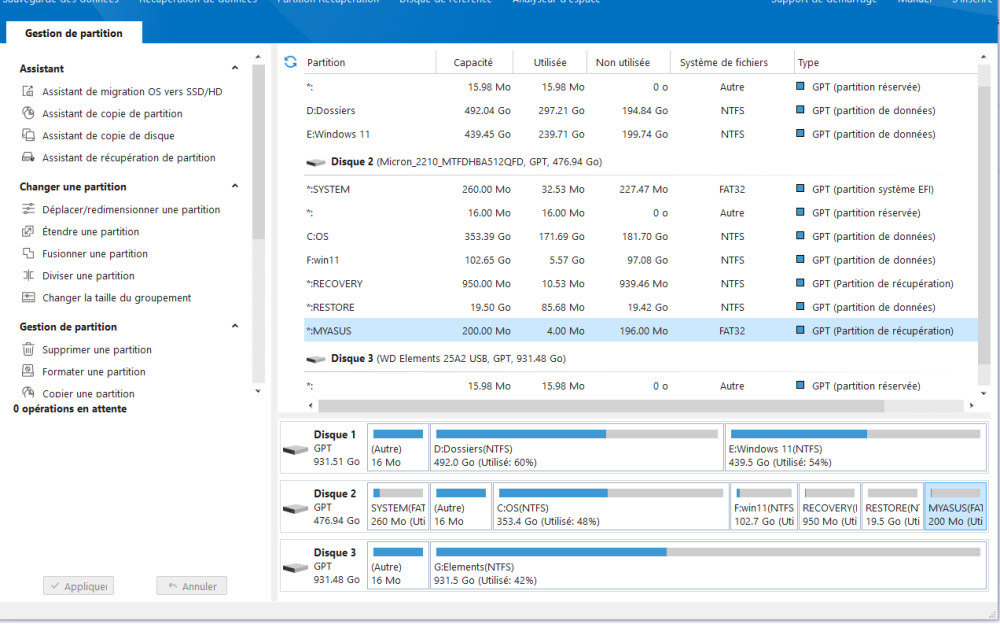Select the MYASUS 200 Mo block in the disk map

coord(955,507)
